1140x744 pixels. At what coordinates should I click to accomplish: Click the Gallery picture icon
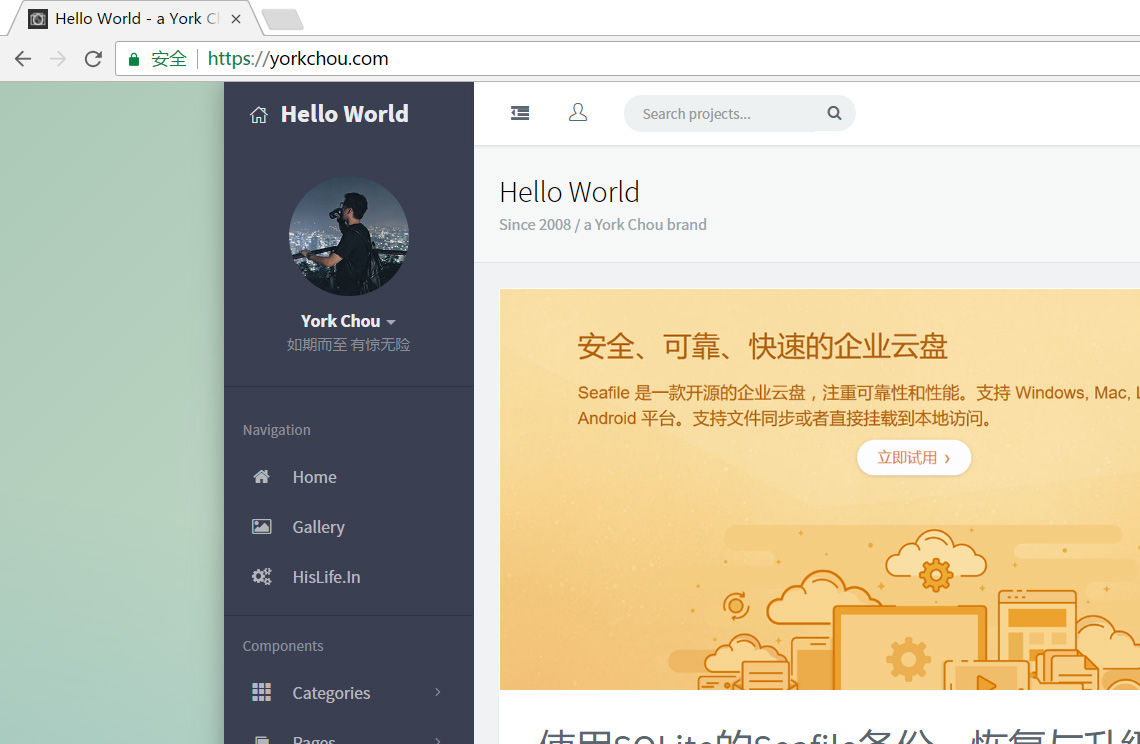pyautogui.click(x=262, y=527)
